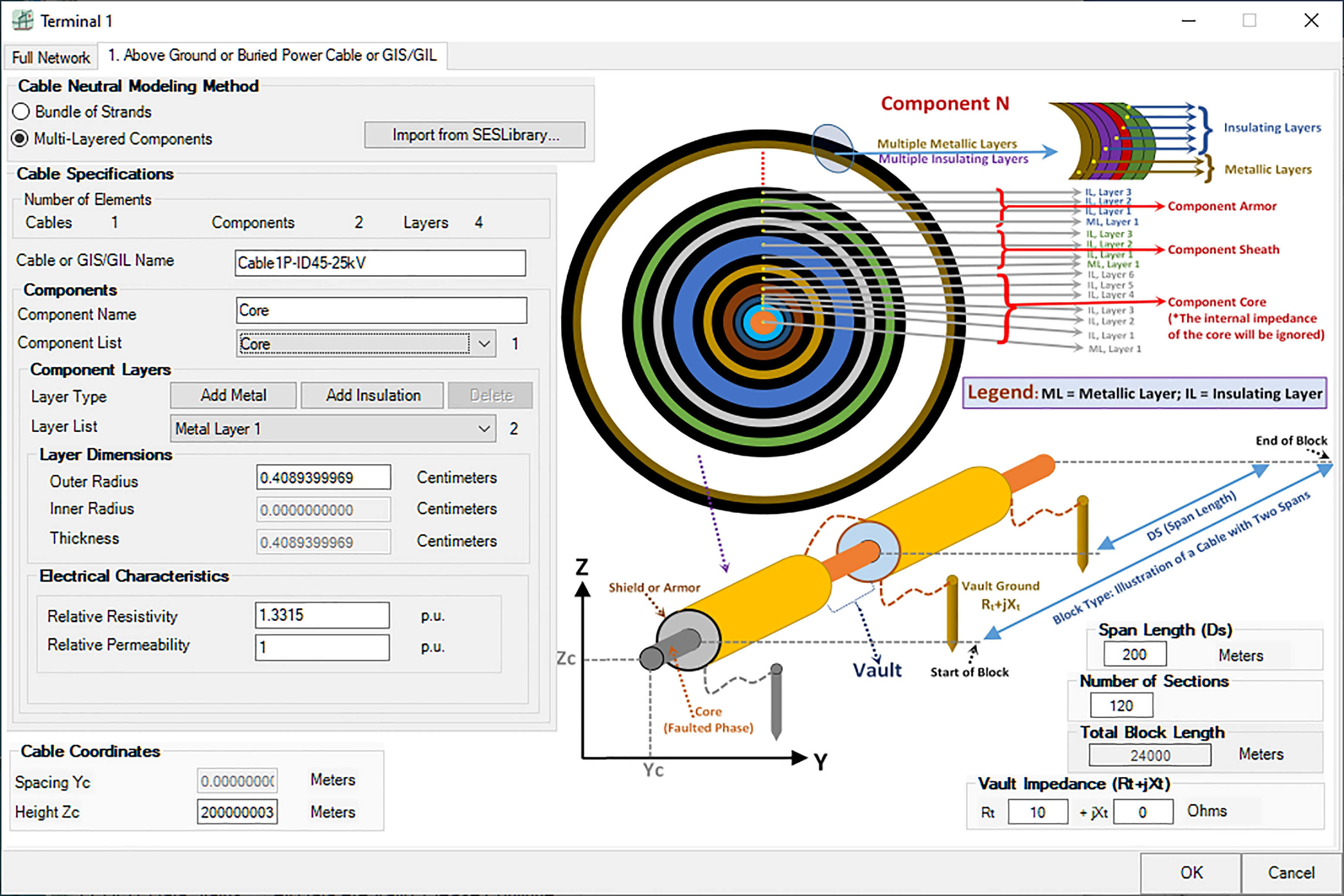1344x896 pixels.
Task: Click the Component Sheath label
Action: point(1223,250)
